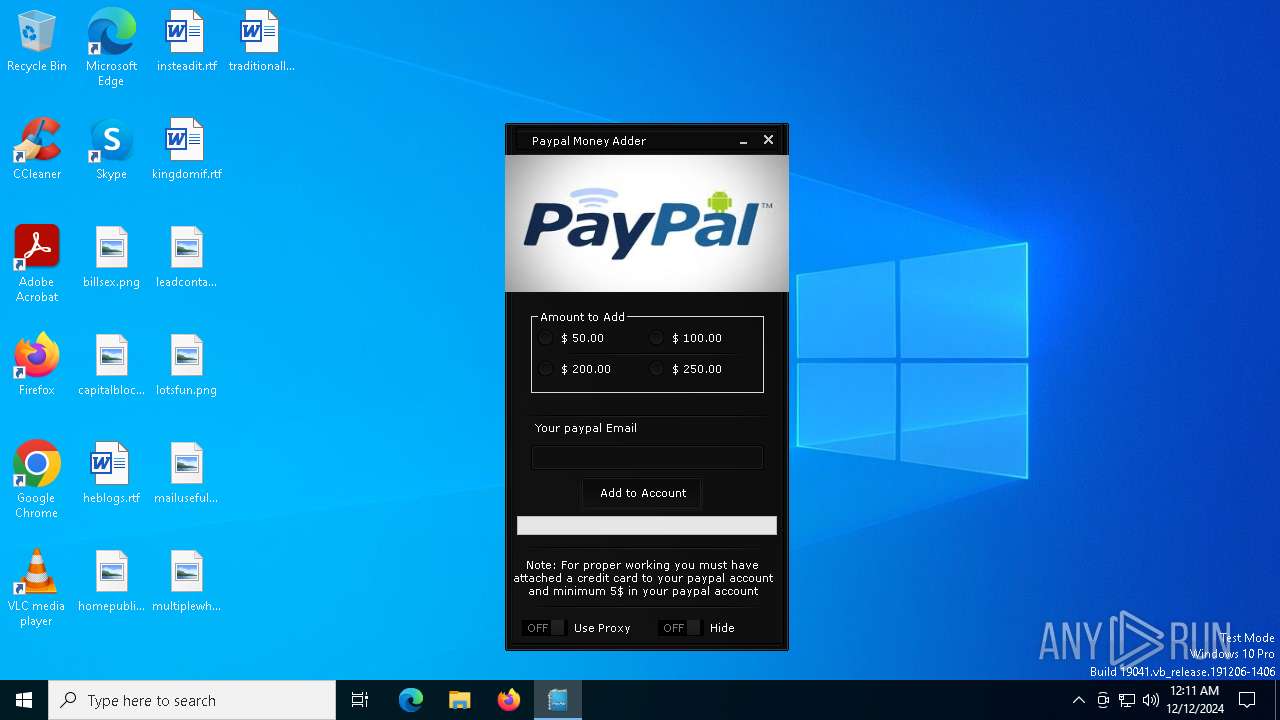This screenshot has width=1280, height=720.
Task: Open the Google Chrome desktop shortcut
Action: [x=37, y=480]
